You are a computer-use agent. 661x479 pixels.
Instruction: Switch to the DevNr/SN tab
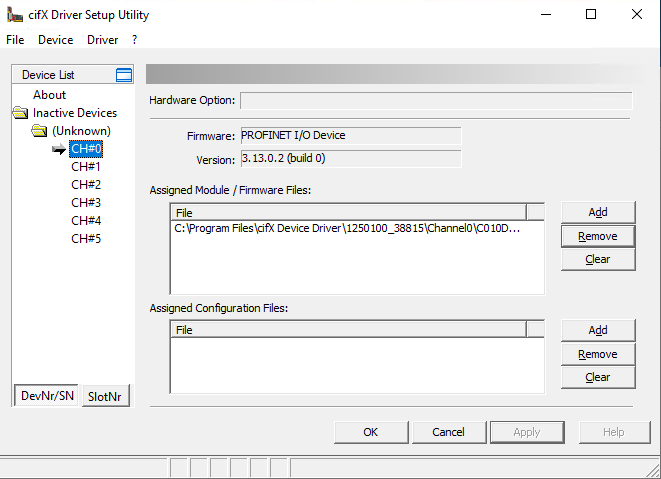[x=47, y=396]
